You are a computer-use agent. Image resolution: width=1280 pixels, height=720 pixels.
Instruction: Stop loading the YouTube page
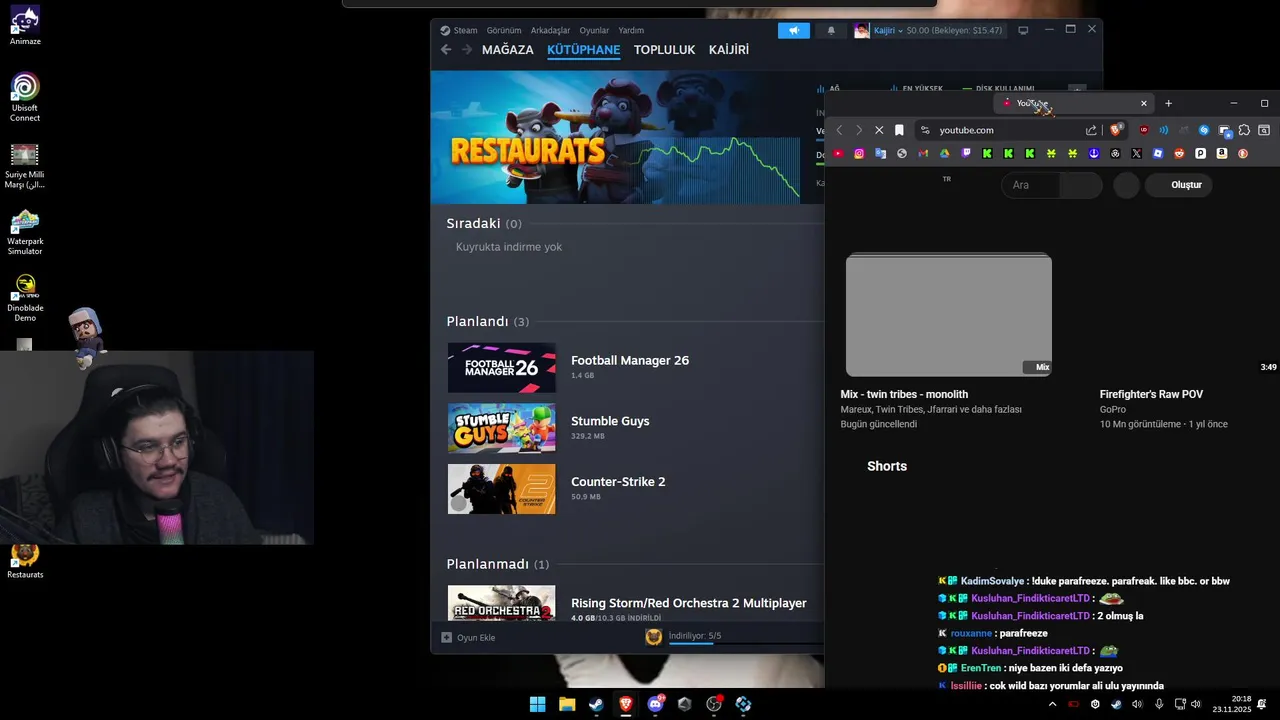(x=879, y=130)
